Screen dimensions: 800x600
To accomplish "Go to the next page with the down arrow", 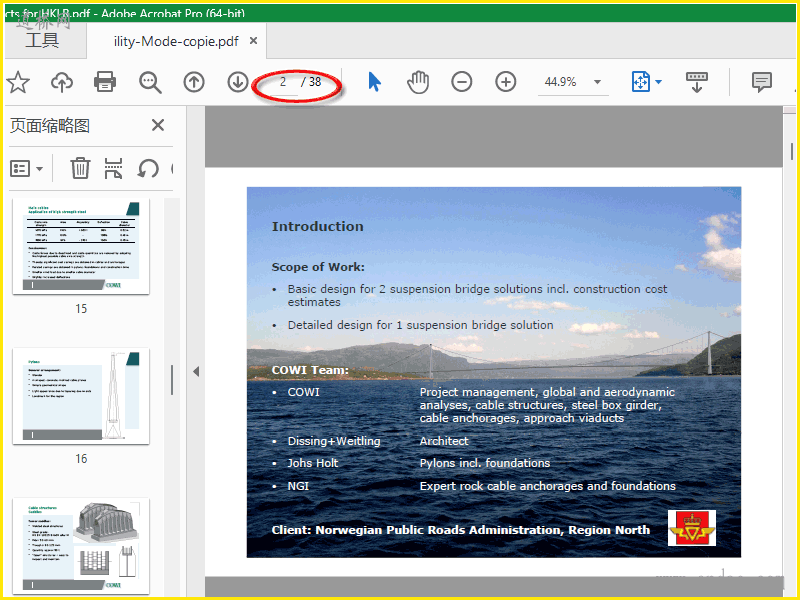I will (x=237, y=82).
